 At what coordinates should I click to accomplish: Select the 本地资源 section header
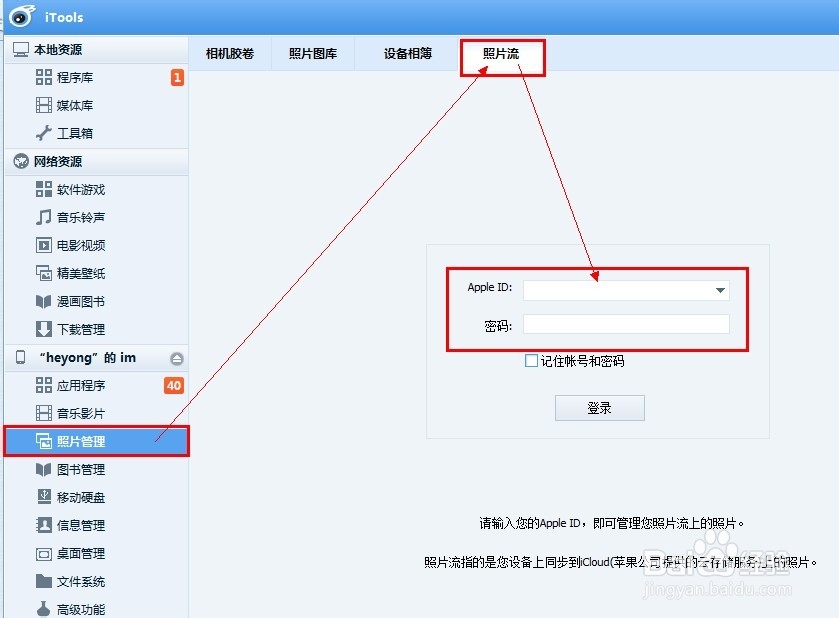click(x=96, y=50)
